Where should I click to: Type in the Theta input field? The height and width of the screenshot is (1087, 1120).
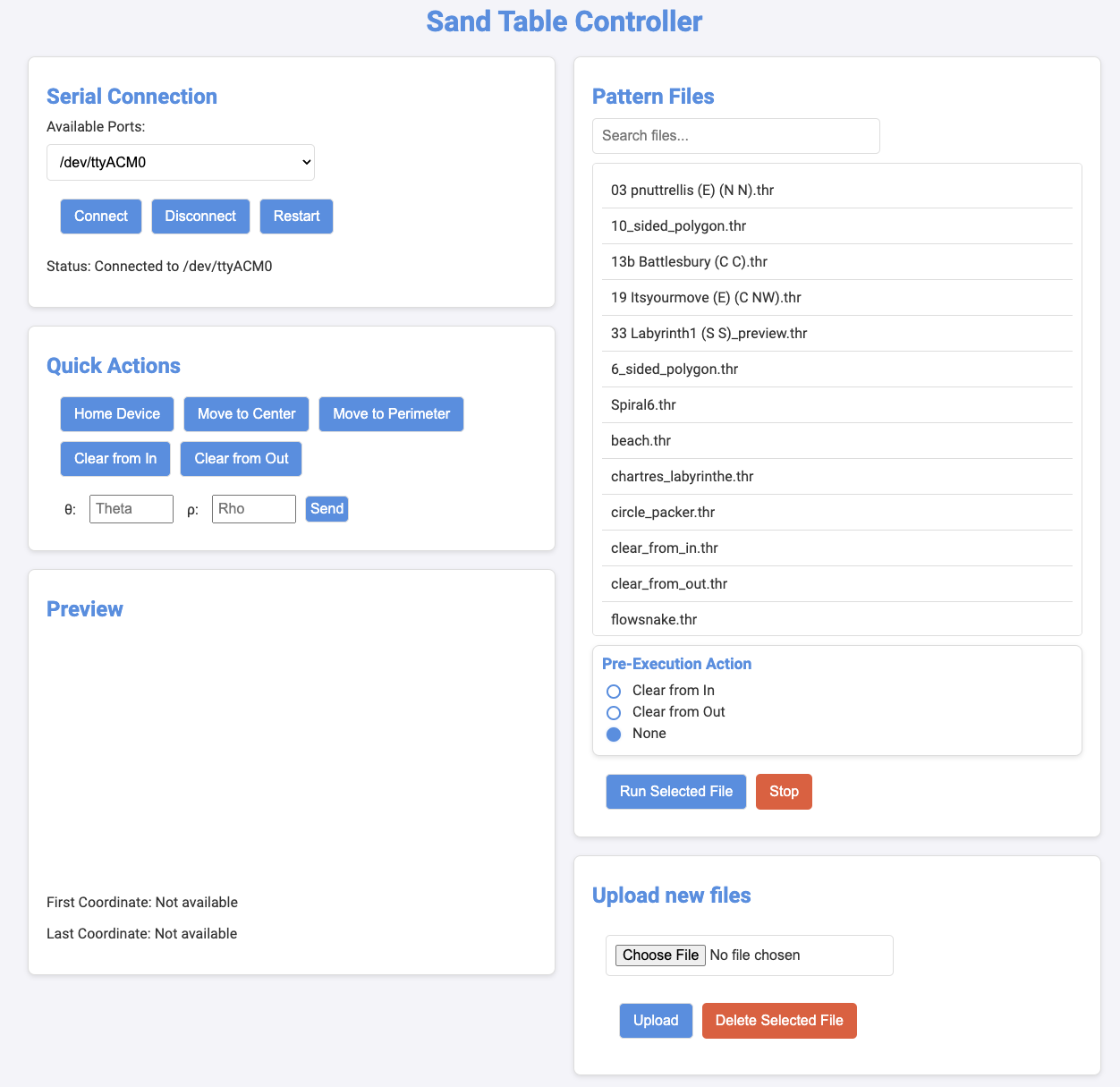point(132,509)
